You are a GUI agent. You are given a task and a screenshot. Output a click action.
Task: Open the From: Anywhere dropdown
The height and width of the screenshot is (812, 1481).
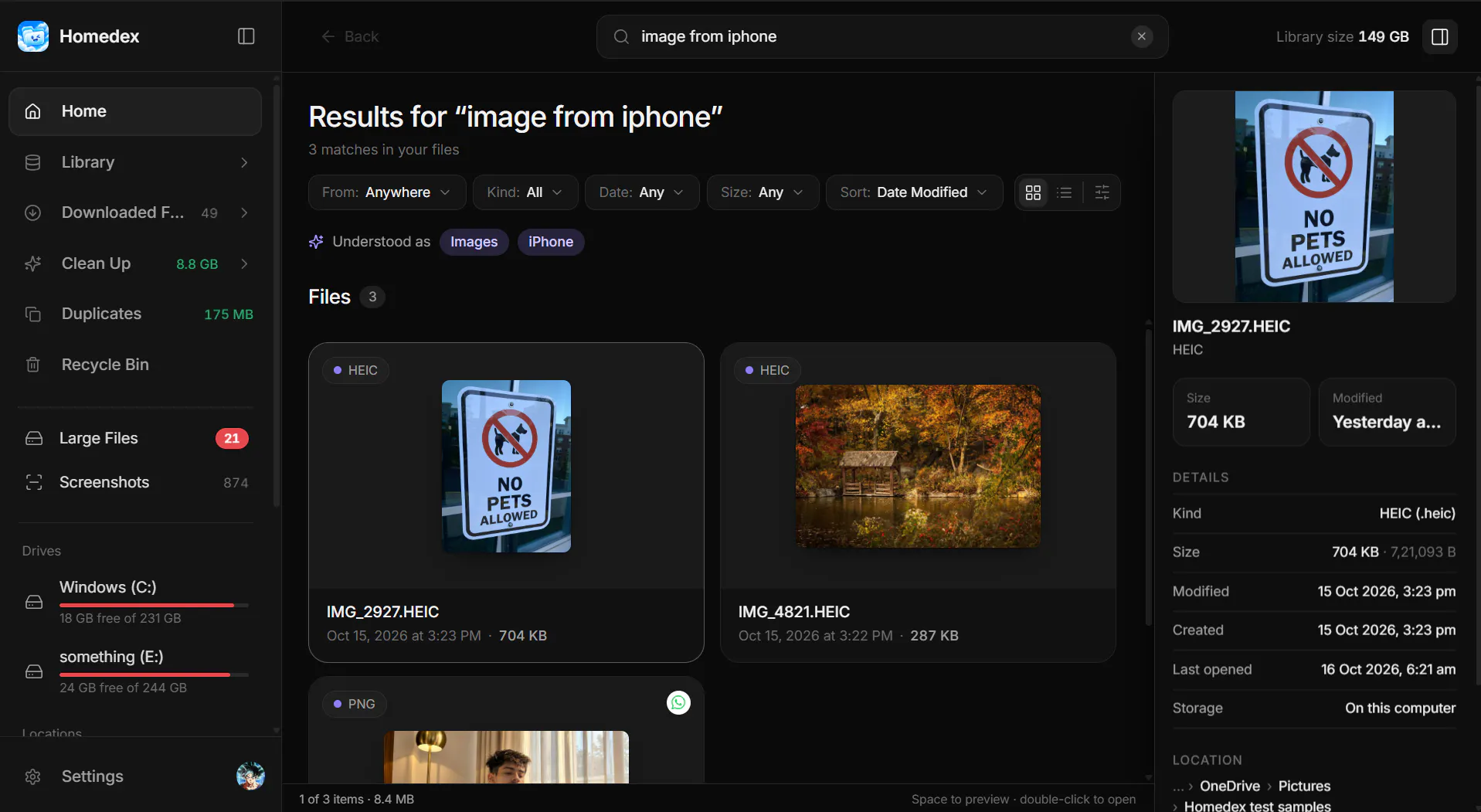[387, 192]
